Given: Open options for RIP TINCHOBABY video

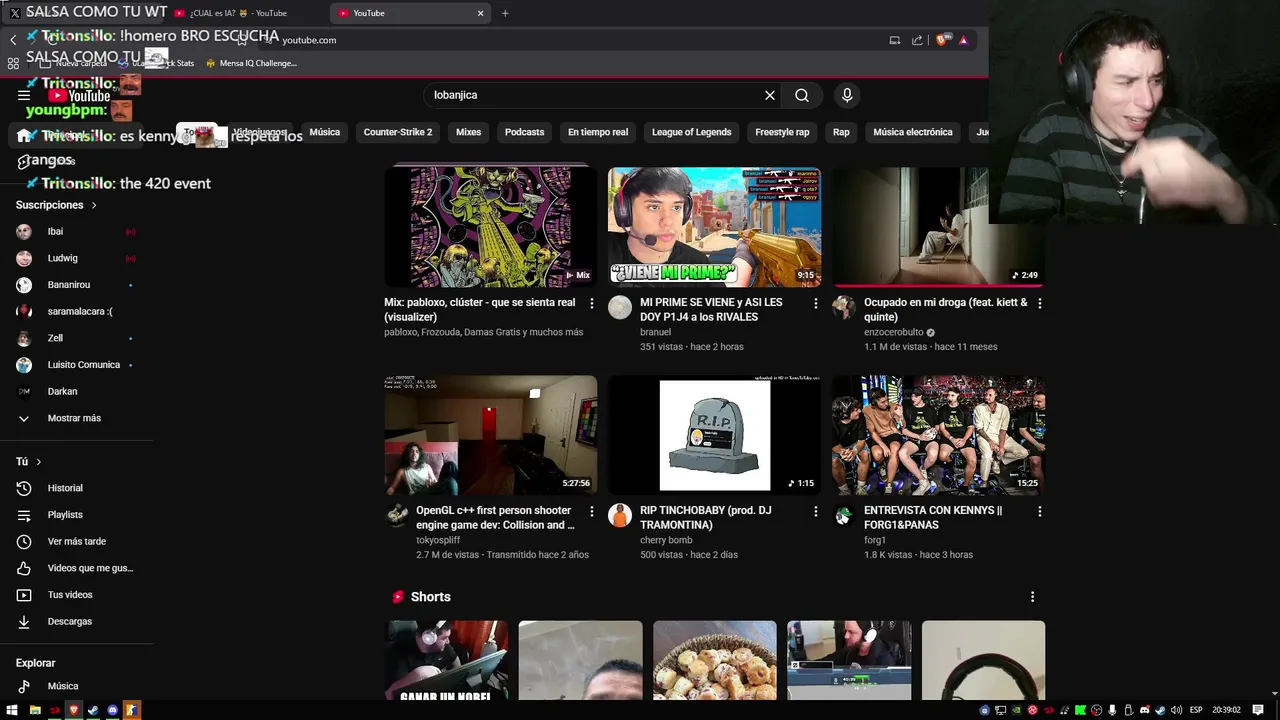Looking at the screenshot, I should pos(815,511).
